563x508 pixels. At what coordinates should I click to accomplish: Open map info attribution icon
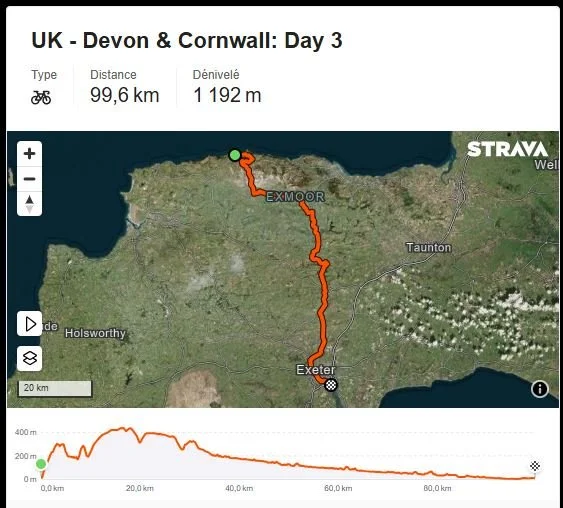pos(540,388)
